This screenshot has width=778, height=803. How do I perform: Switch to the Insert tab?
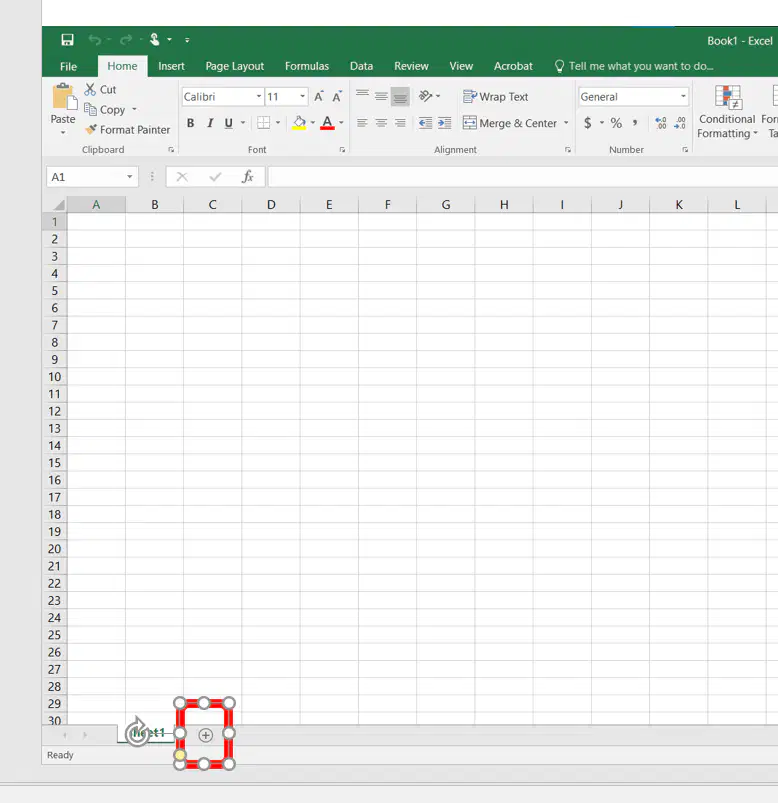171,66
